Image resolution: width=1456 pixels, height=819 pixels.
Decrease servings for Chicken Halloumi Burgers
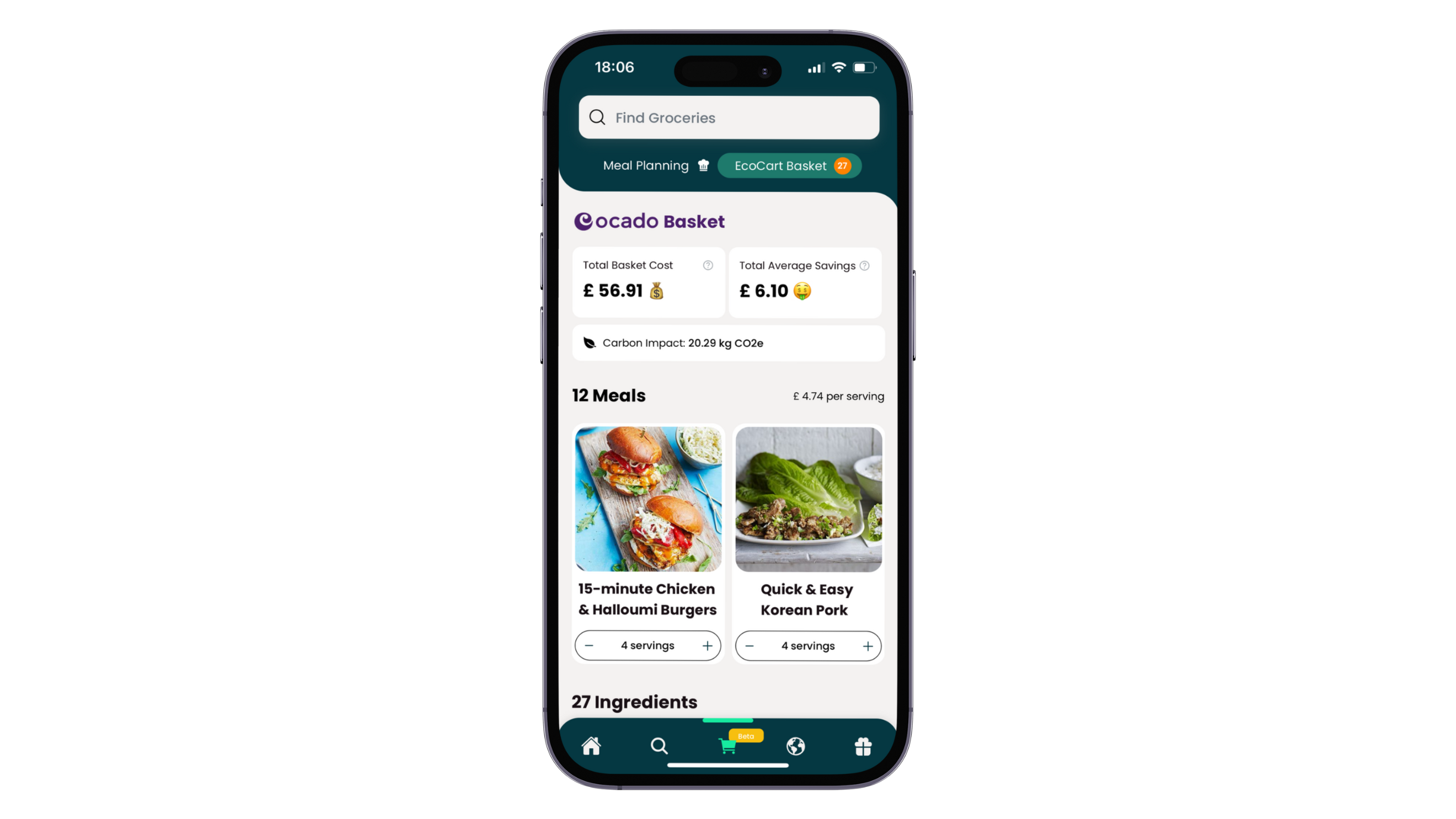click(589, 645)
